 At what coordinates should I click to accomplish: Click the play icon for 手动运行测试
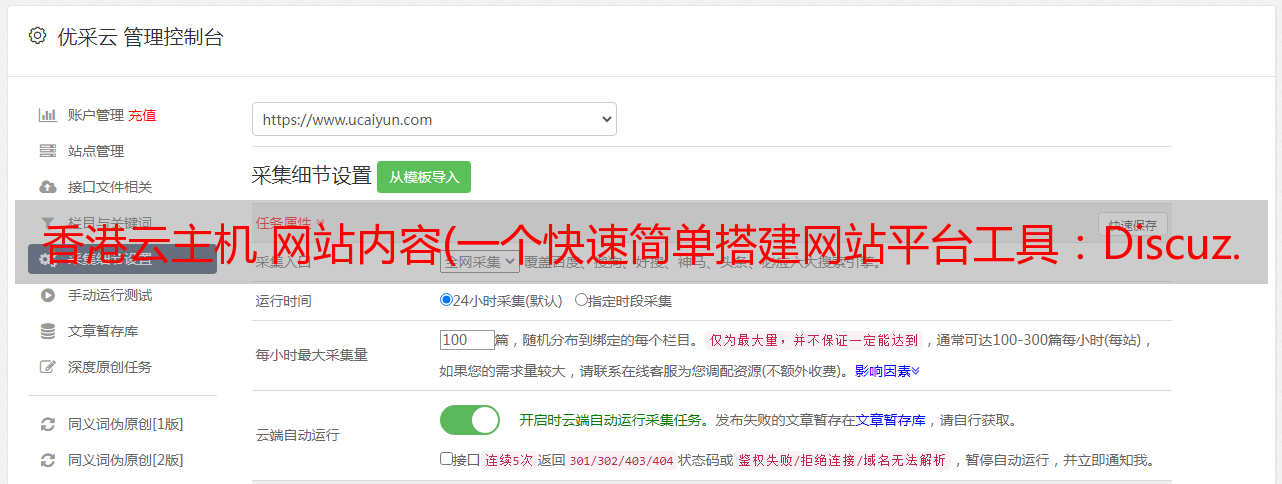pyautogui.click(x=47, y=295)
